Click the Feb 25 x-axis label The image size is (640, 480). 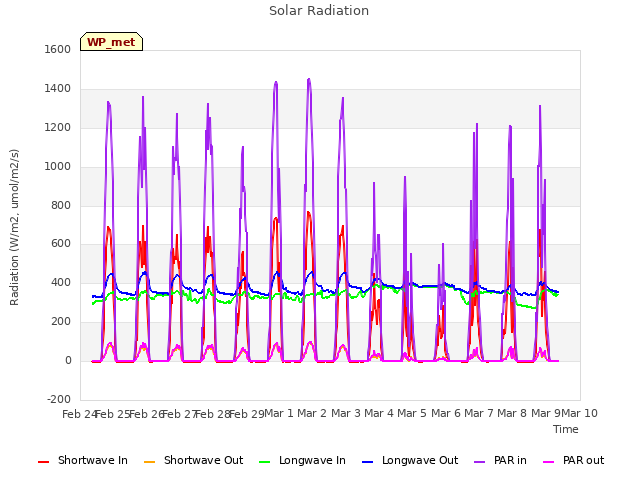click(x=113, y=414)
